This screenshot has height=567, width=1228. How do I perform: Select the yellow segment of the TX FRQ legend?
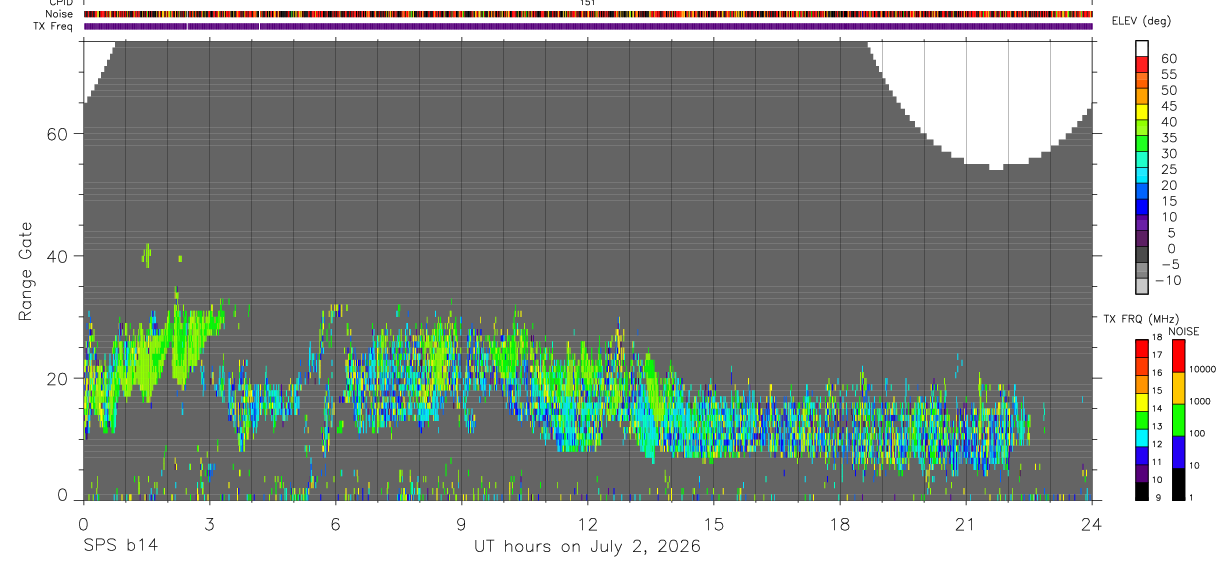point(1141,402)
